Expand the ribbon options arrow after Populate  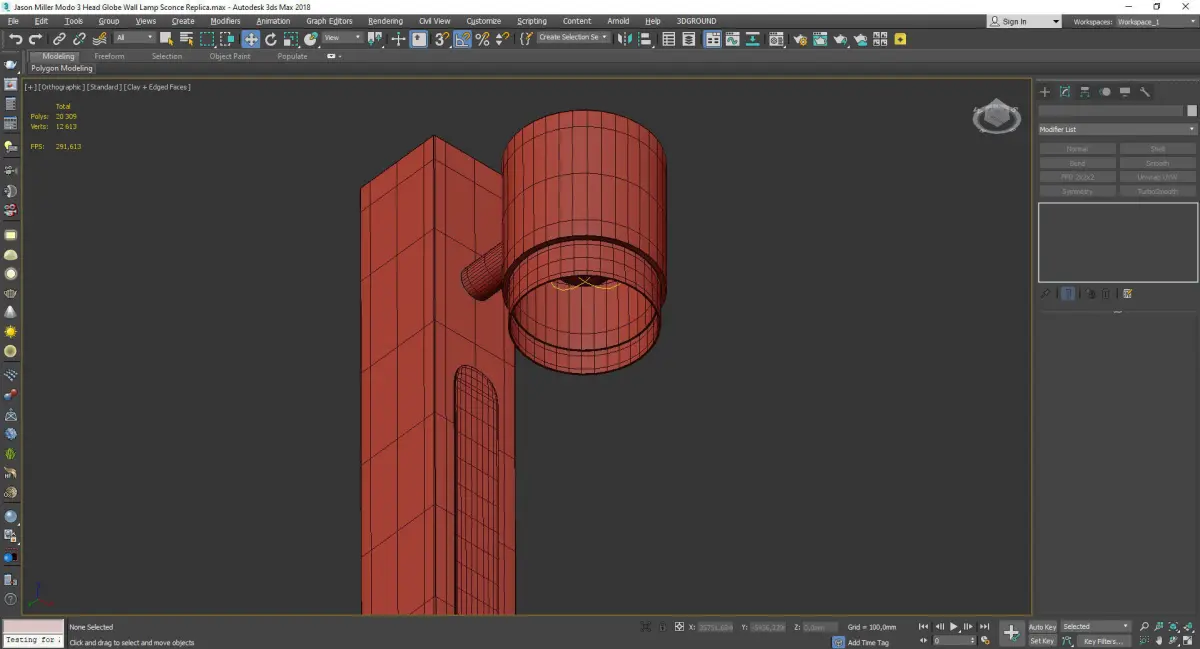(334, 56)
